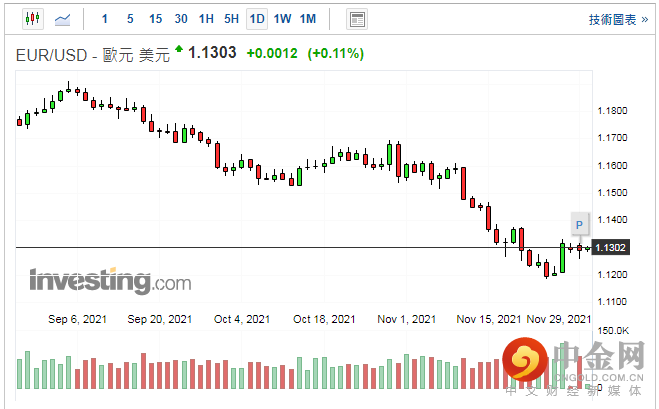This screenshot has width=659, height=409.
Task: Click the Investing.com watermark logo
Action: 109,281
